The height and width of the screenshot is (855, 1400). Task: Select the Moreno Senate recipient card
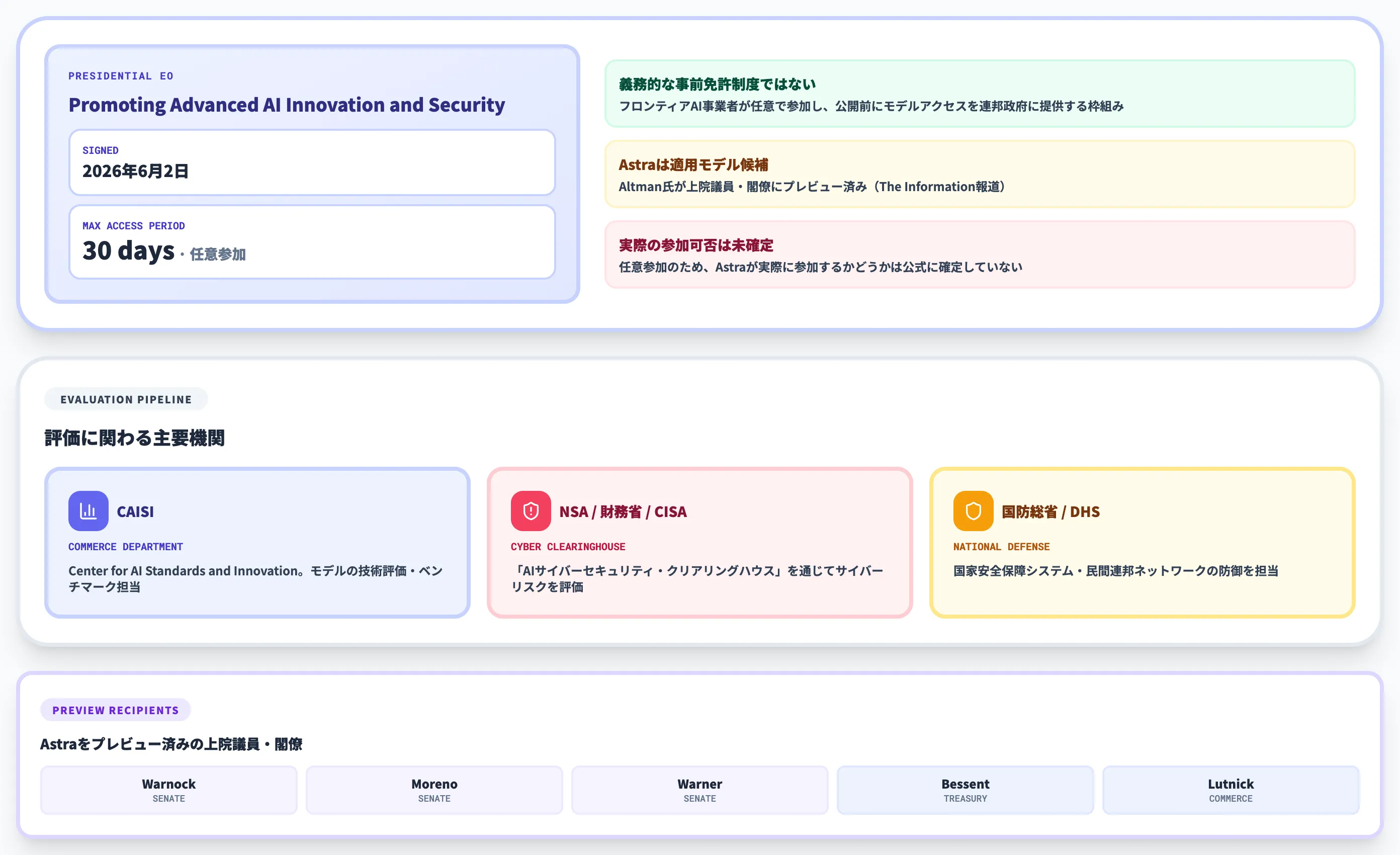point(434,790)
